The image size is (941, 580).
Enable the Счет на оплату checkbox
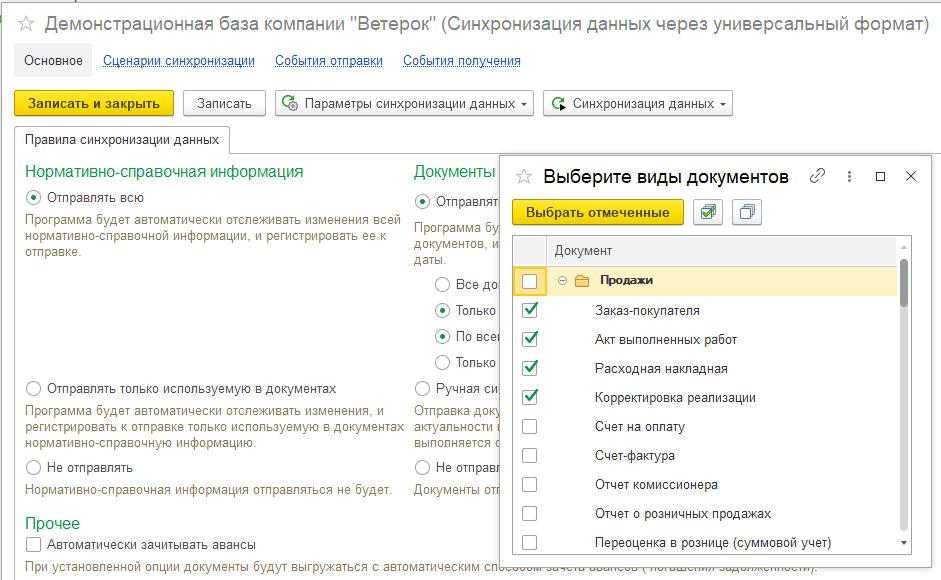point(530,427)
